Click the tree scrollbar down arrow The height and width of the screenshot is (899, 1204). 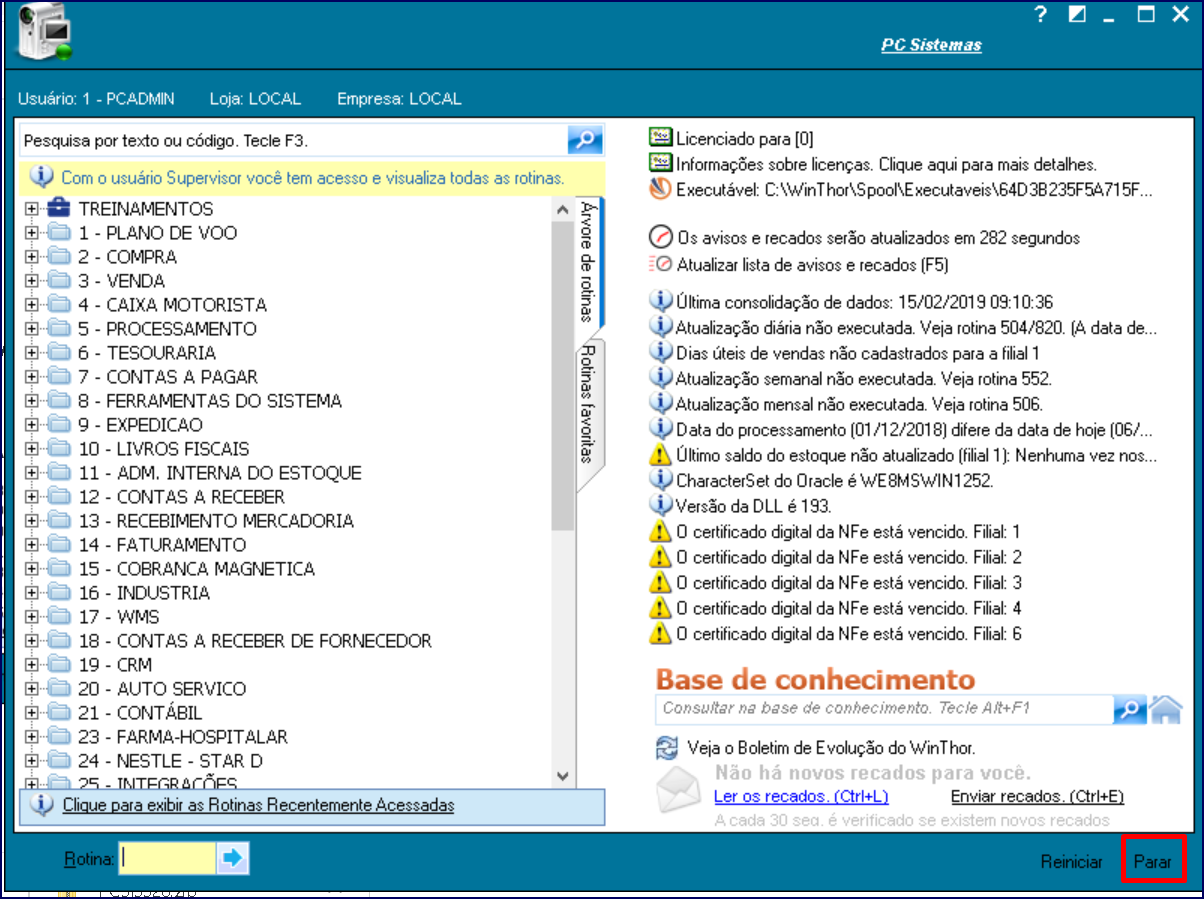[x=562, y=776]
